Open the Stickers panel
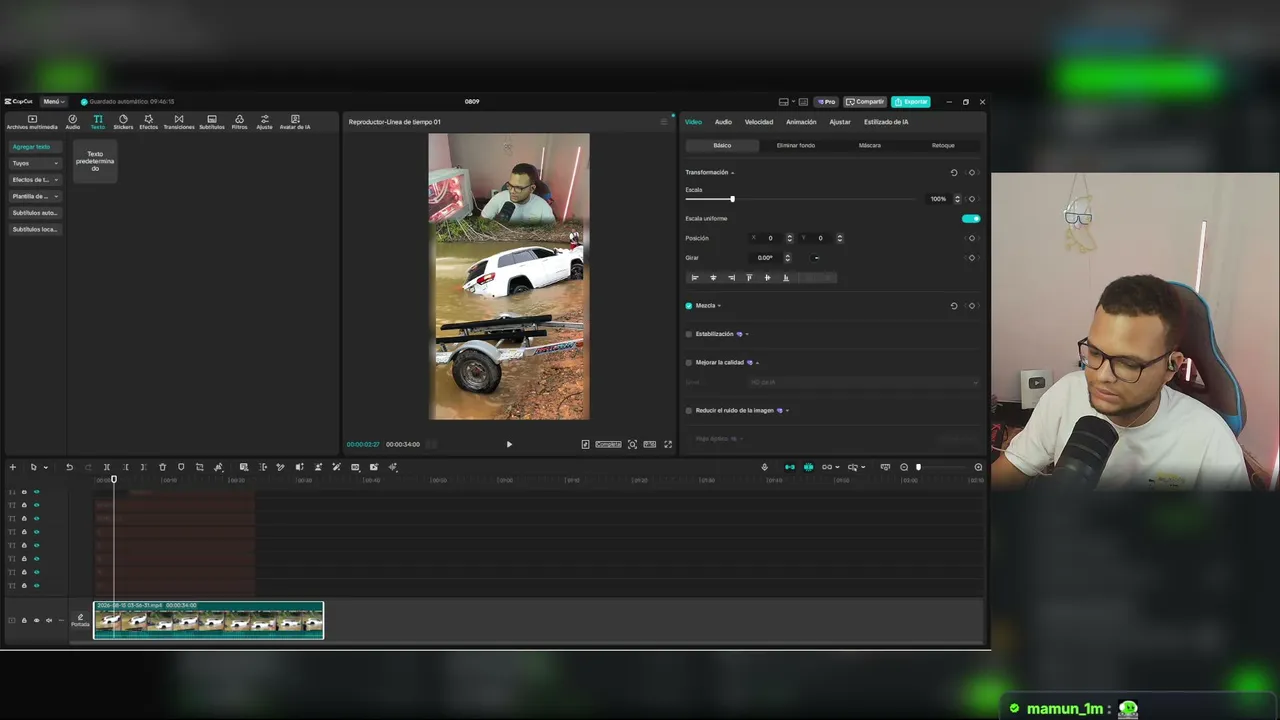The image size is (1280, 720). (x=123, y=122)
